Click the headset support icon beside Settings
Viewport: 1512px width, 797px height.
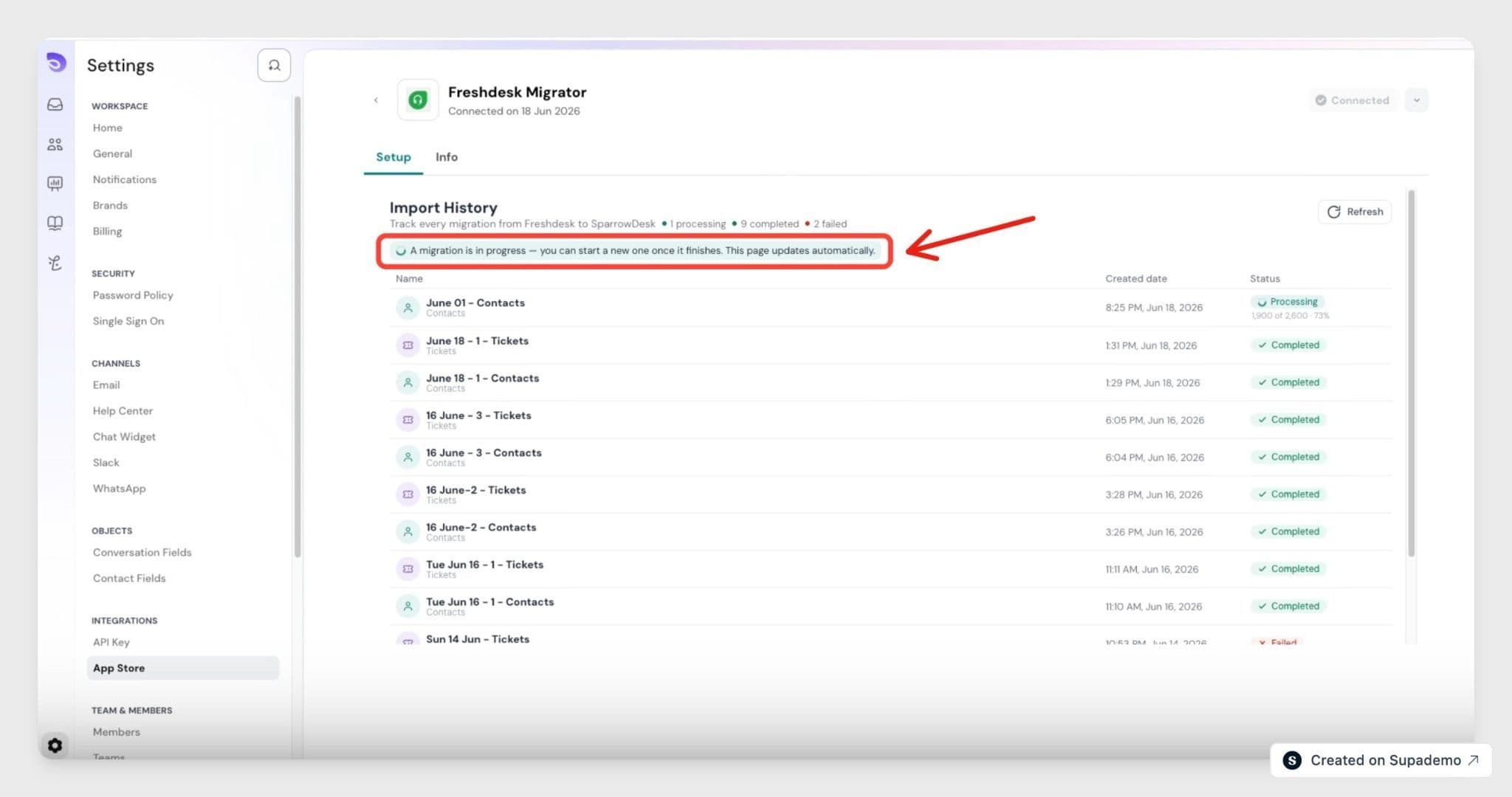274,66
